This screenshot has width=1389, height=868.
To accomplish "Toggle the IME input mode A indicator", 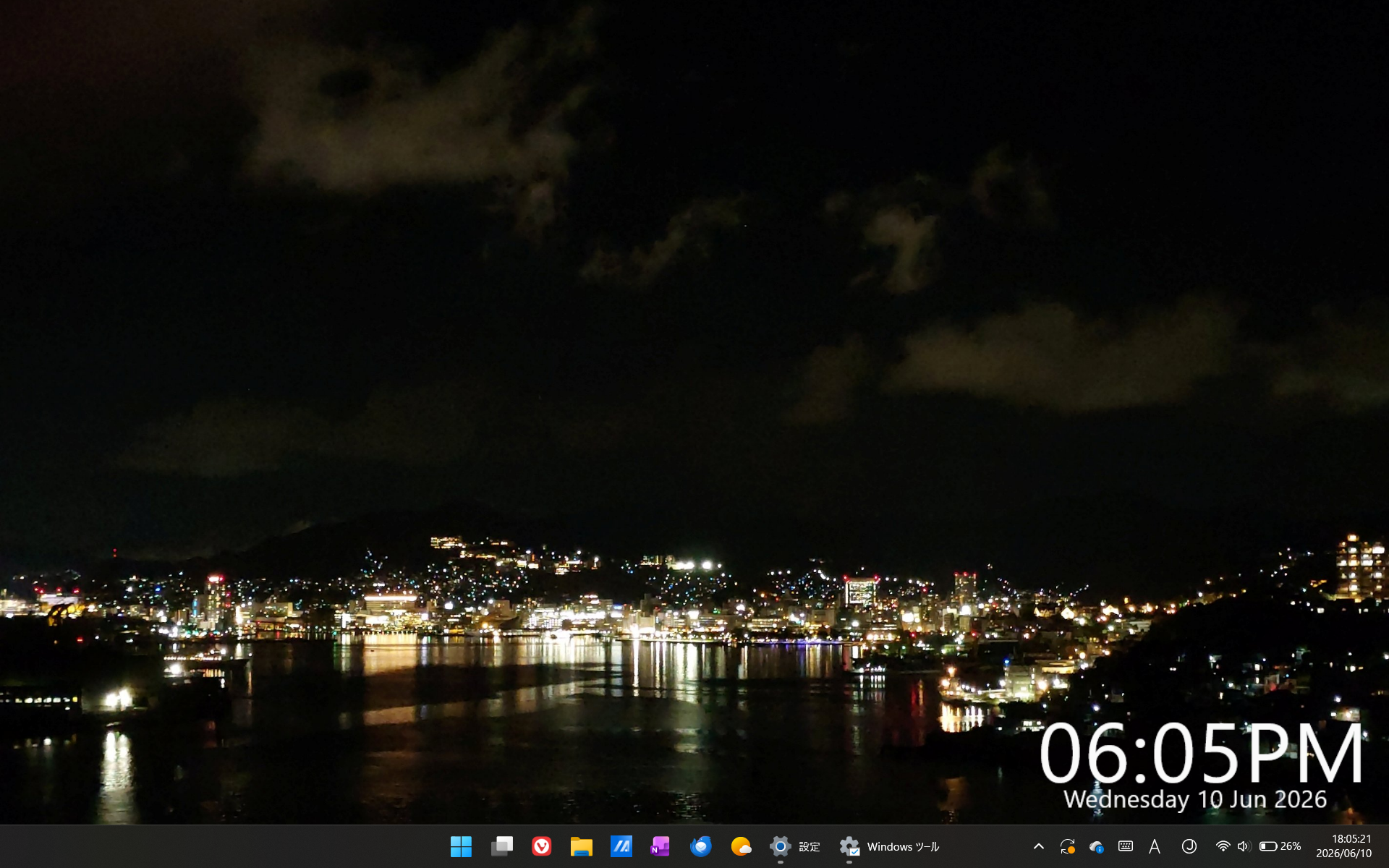I will point(1155,846).
